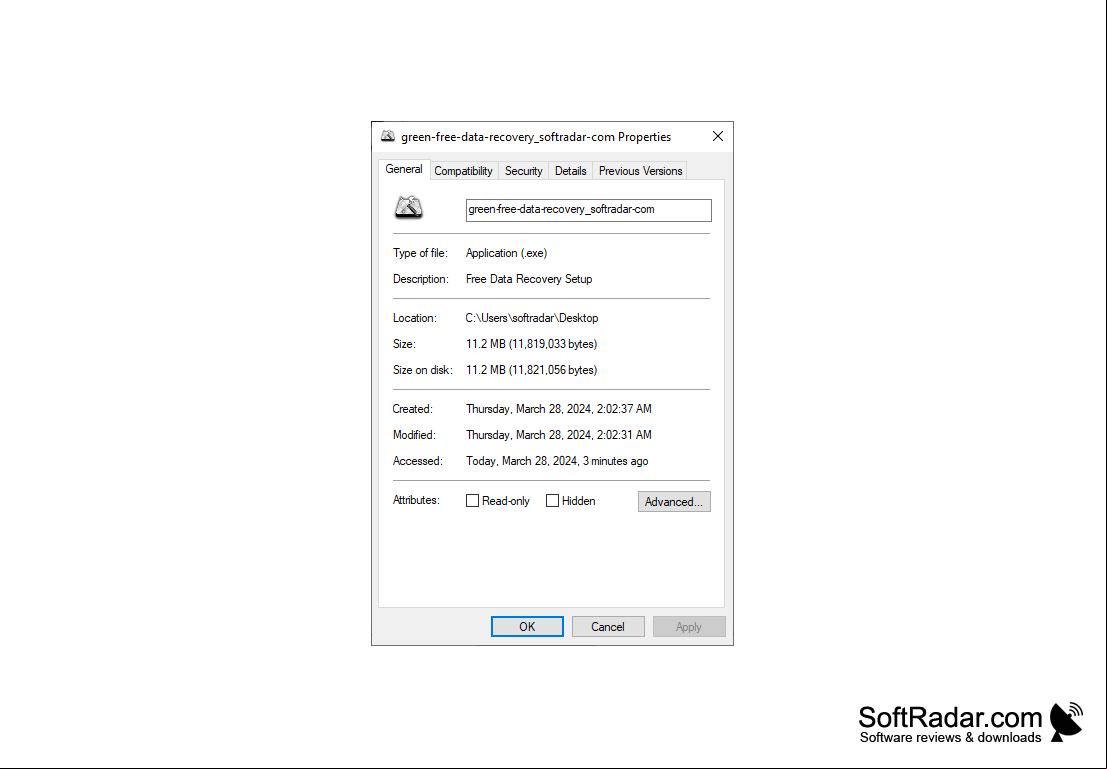Click the large installer icon beside the filename
This screenshot has height=769, width=1107.
pyautogui.click(x=409, y=208)
